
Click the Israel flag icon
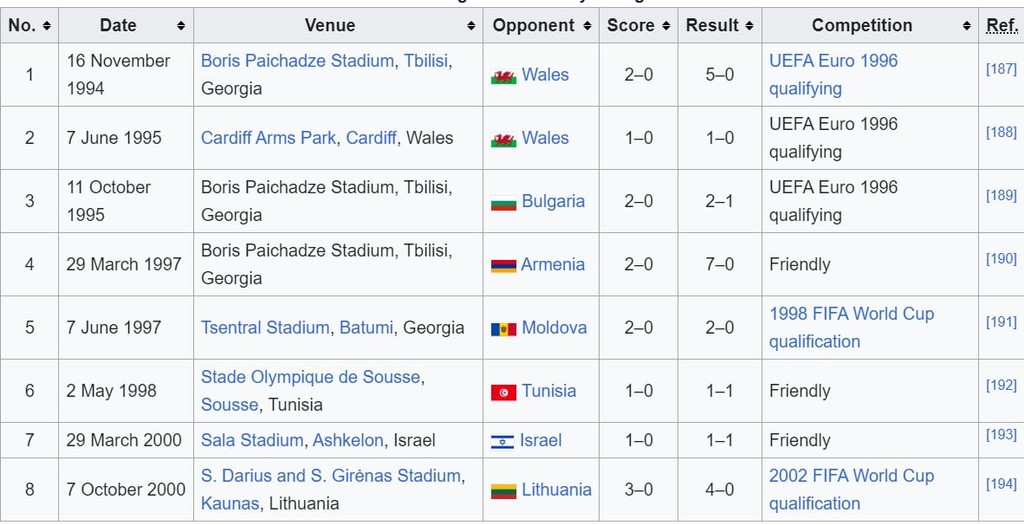502,442
